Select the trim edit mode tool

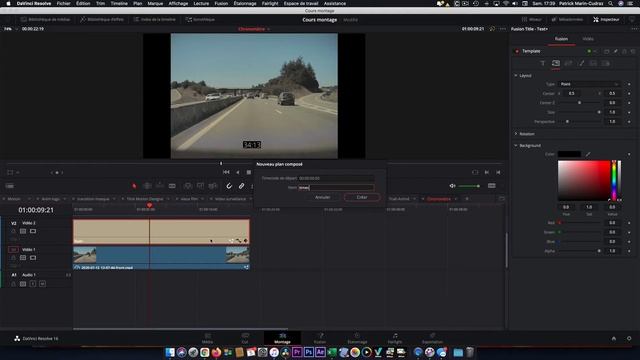pos(147,186)
